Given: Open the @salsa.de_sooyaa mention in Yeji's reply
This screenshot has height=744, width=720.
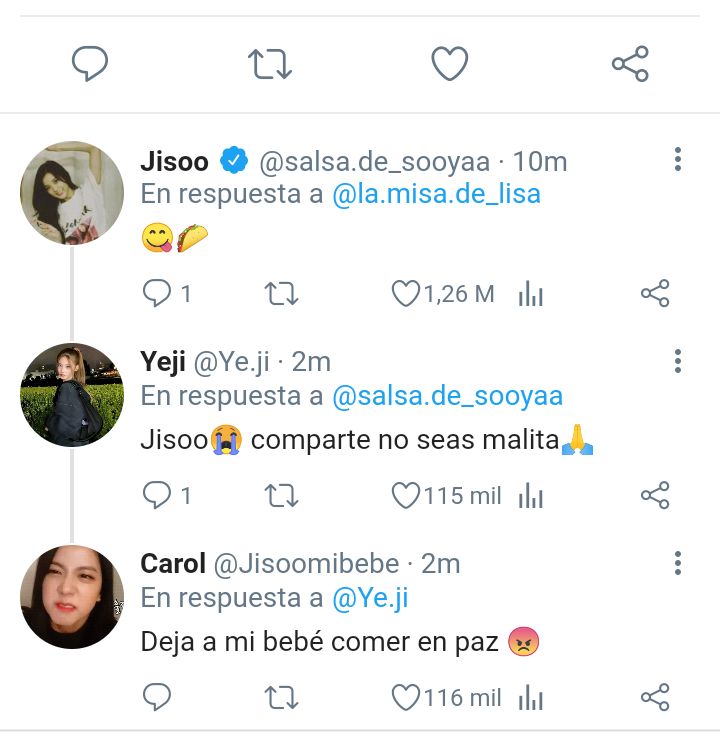Looking at the screenshot, I should (x=447, y=396).
